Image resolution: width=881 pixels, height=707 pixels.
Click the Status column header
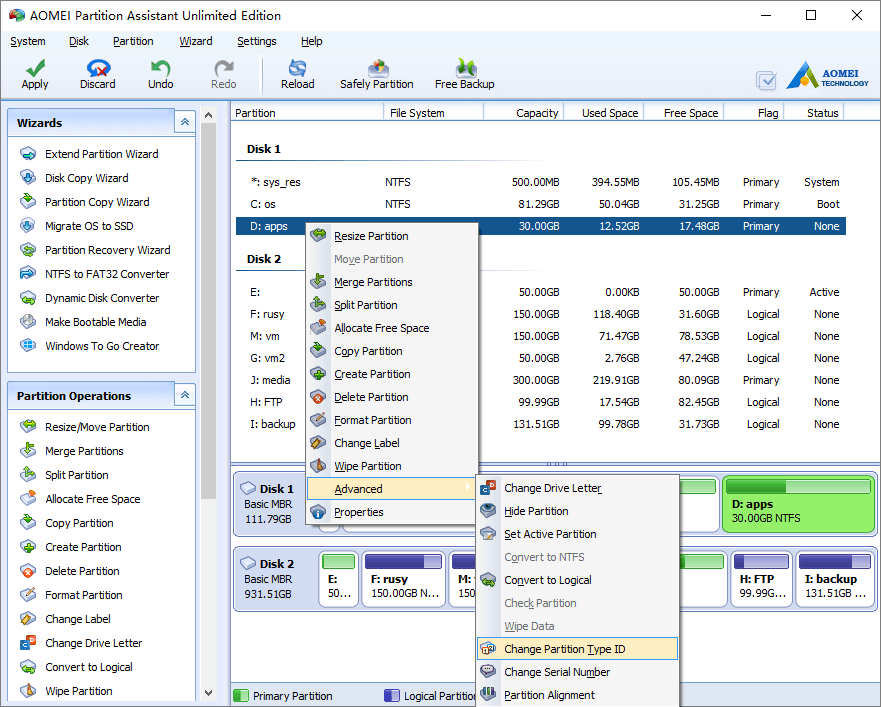814,113
